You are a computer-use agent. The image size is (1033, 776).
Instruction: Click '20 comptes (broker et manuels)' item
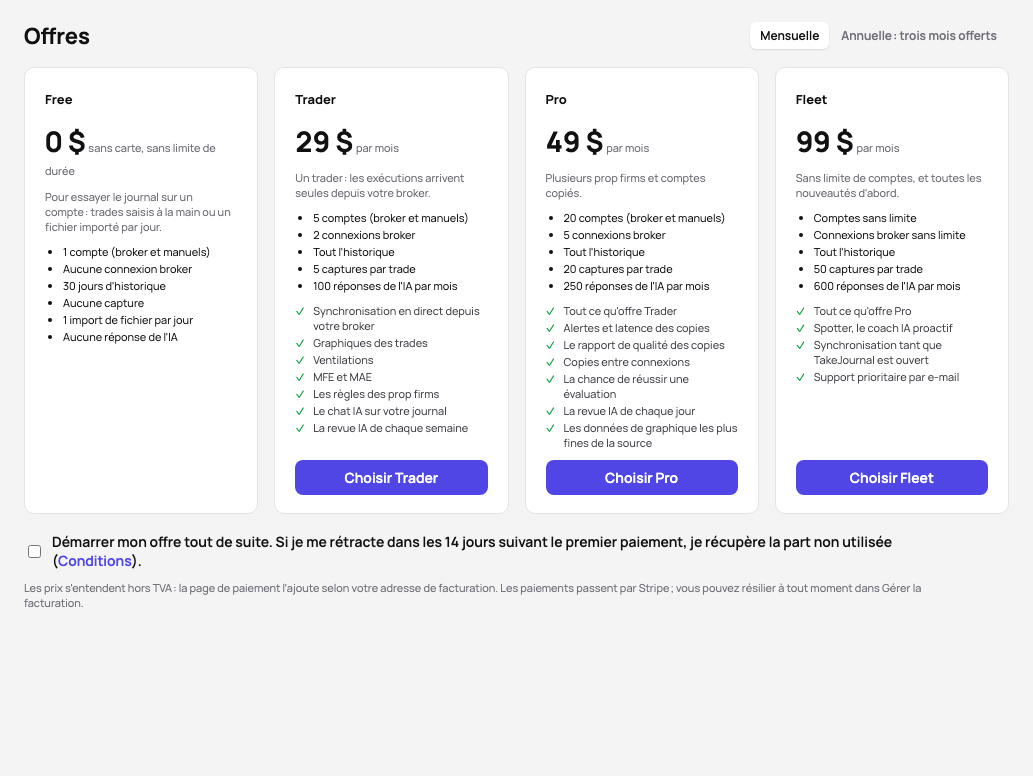(644, 218)
